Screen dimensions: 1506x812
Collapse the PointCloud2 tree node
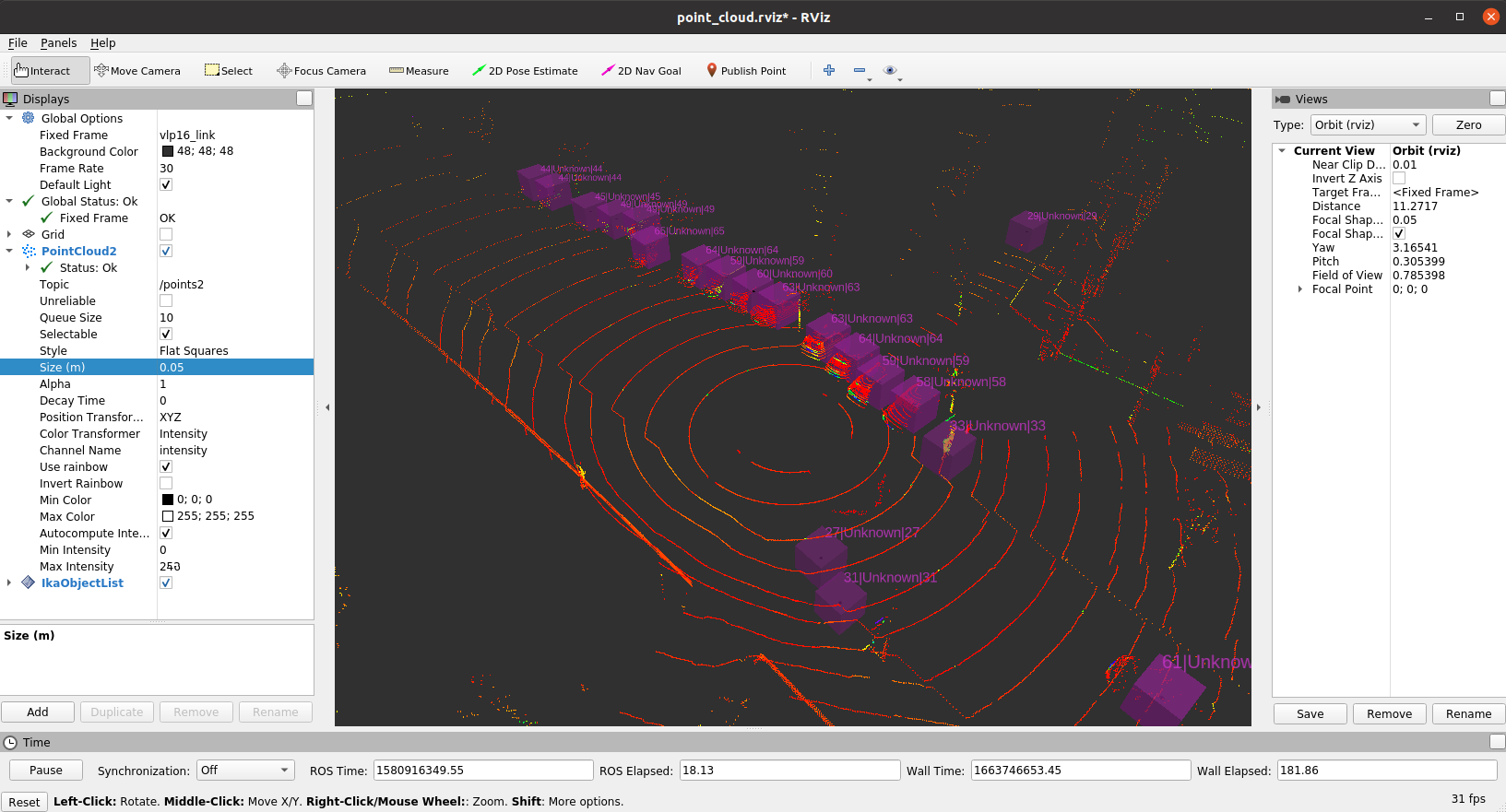pos(9,251)
